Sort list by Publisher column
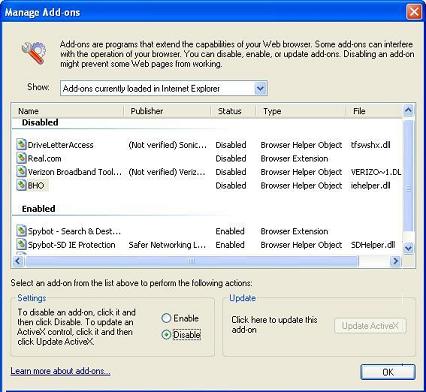 [x=167, y=111]
